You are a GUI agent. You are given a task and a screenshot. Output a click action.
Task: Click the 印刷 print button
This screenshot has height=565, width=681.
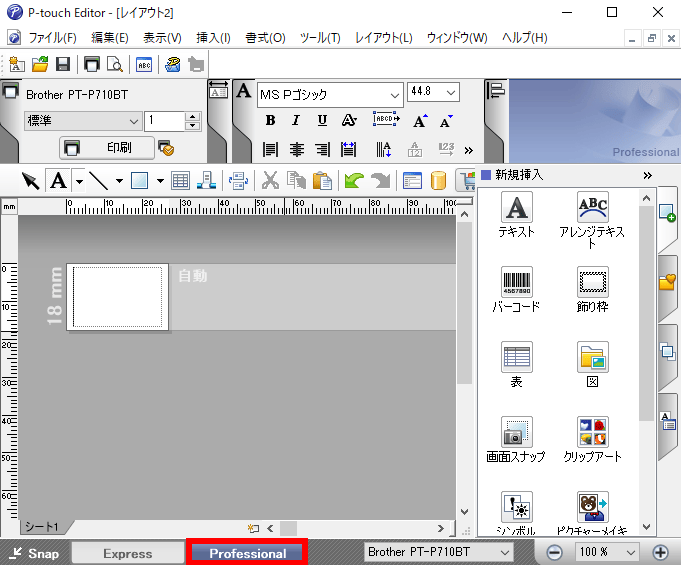[107, 148]
